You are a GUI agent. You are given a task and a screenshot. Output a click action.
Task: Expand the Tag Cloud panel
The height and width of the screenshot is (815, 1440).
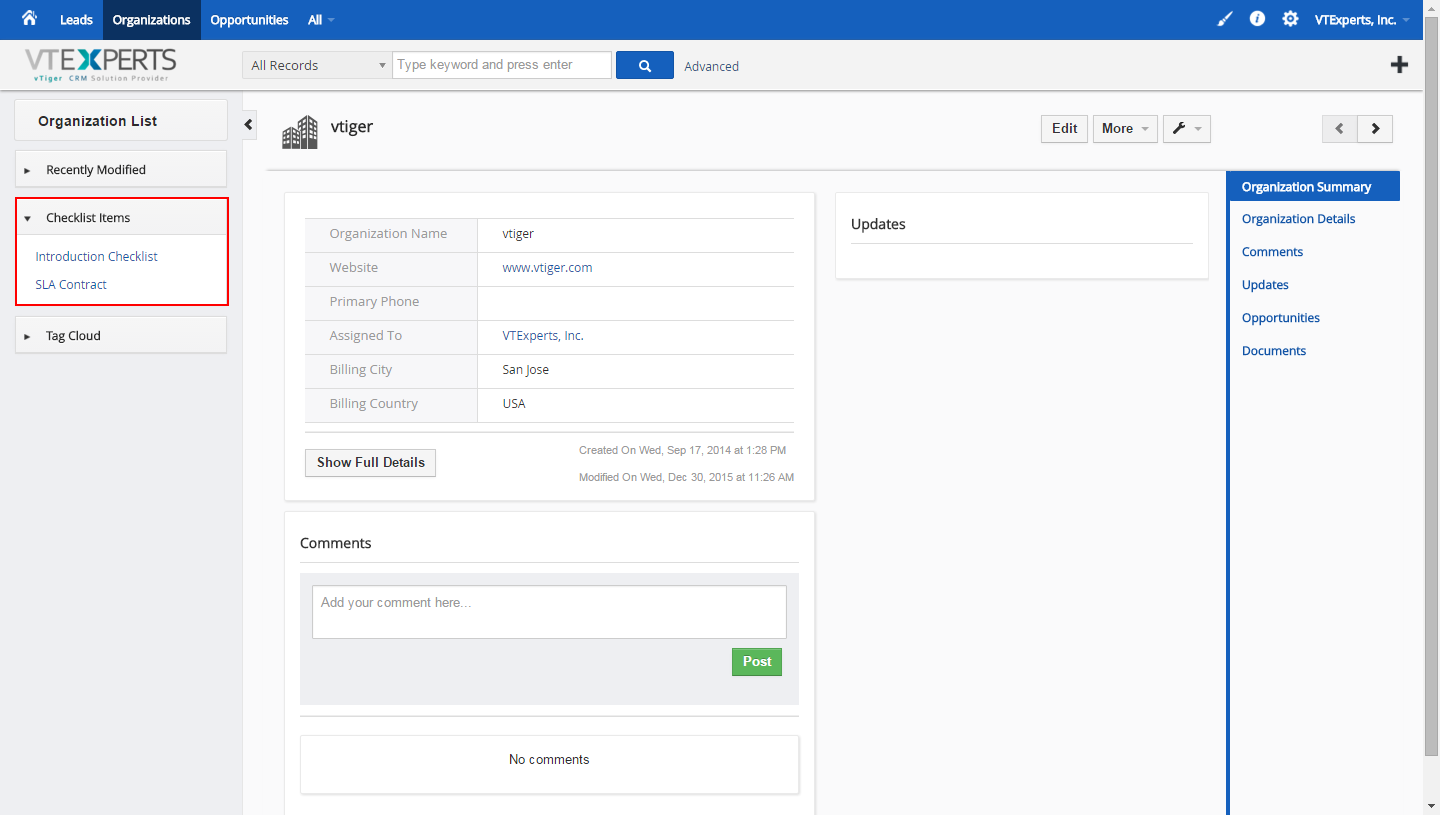click(121, 335)
